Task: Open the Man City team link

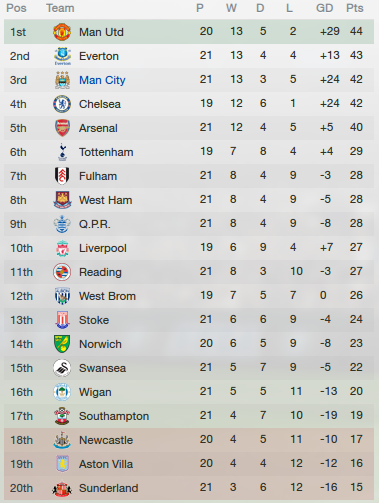Action: pos(102,80)
